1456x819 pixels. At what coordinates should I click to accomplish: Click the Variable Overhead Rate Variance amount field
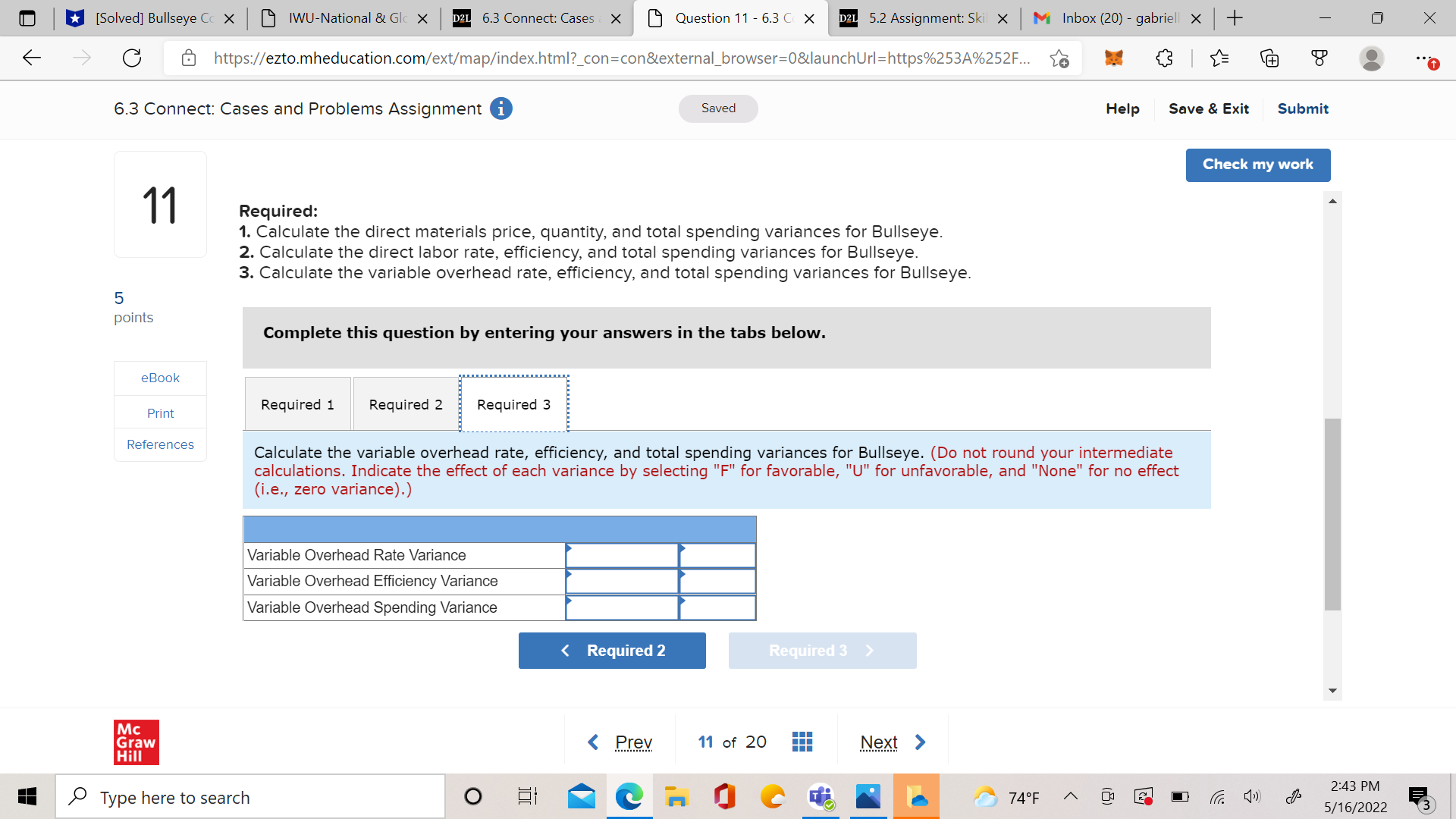pos(622,556)
